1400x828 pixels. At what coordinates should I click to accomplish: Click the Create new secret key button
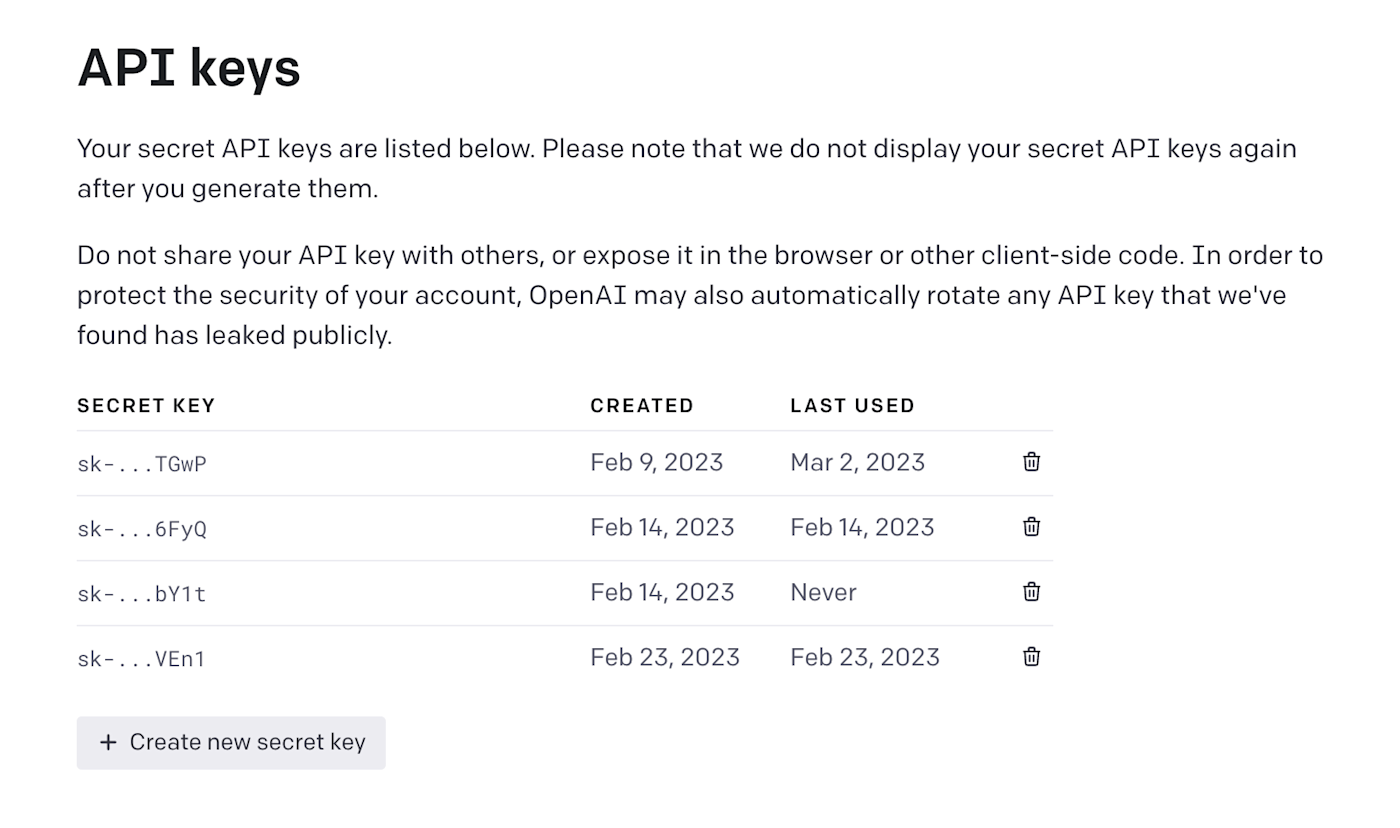point(231,742)
